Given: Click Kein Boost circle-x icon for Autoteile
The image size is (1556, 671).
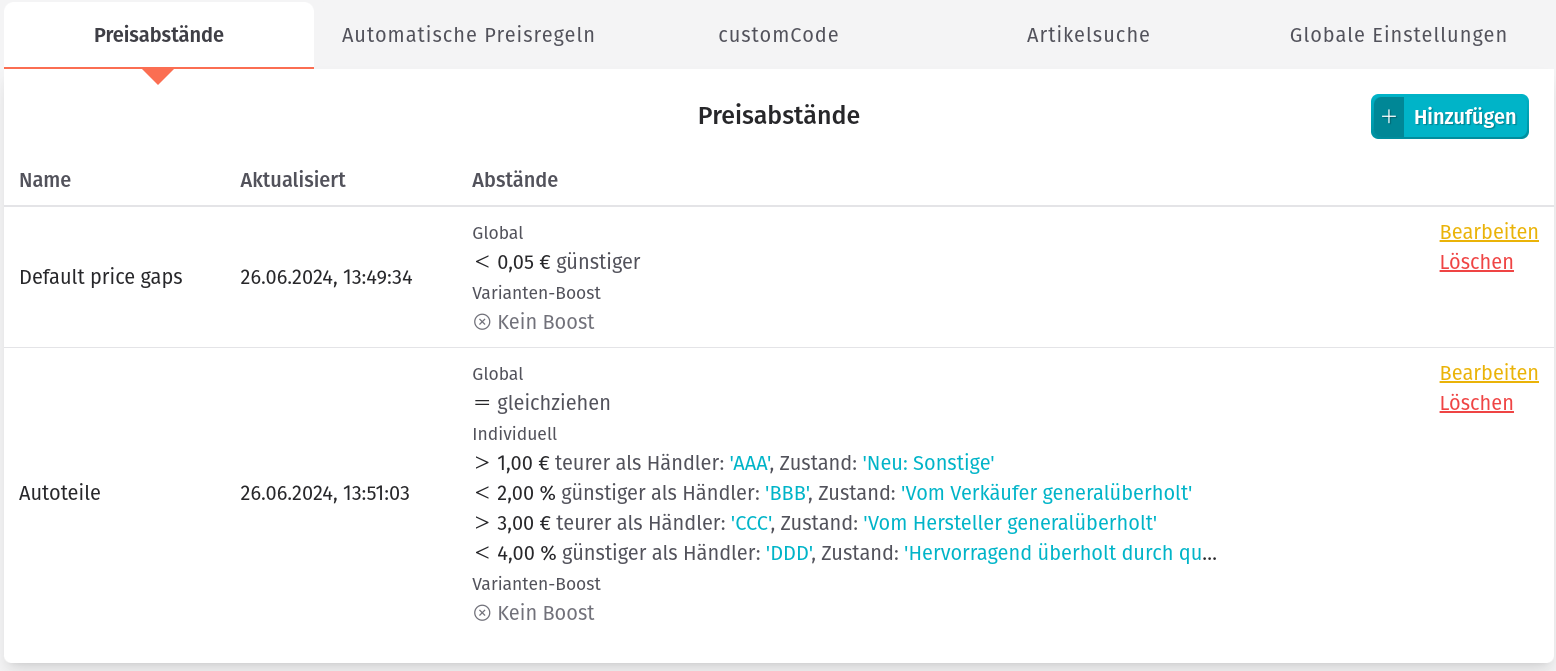Looking at the screenshot, I should pyautogui.click(x=482, y=613).
